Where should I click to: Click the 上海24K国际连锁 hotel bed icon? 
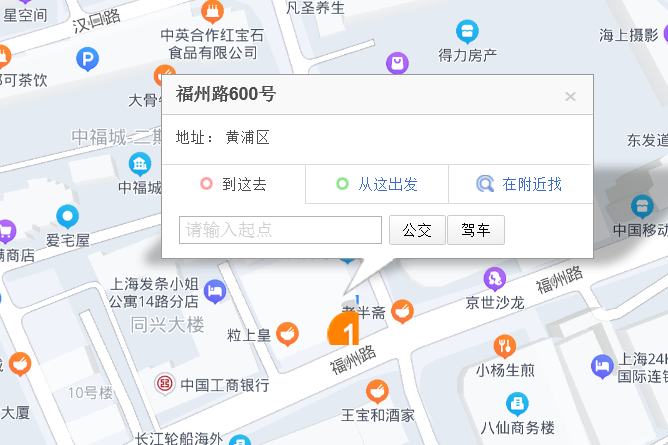602,366
